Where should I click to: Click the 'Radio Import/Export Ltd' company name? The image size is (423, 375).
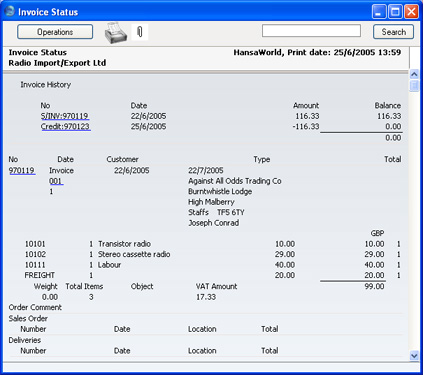click(57, 63)
